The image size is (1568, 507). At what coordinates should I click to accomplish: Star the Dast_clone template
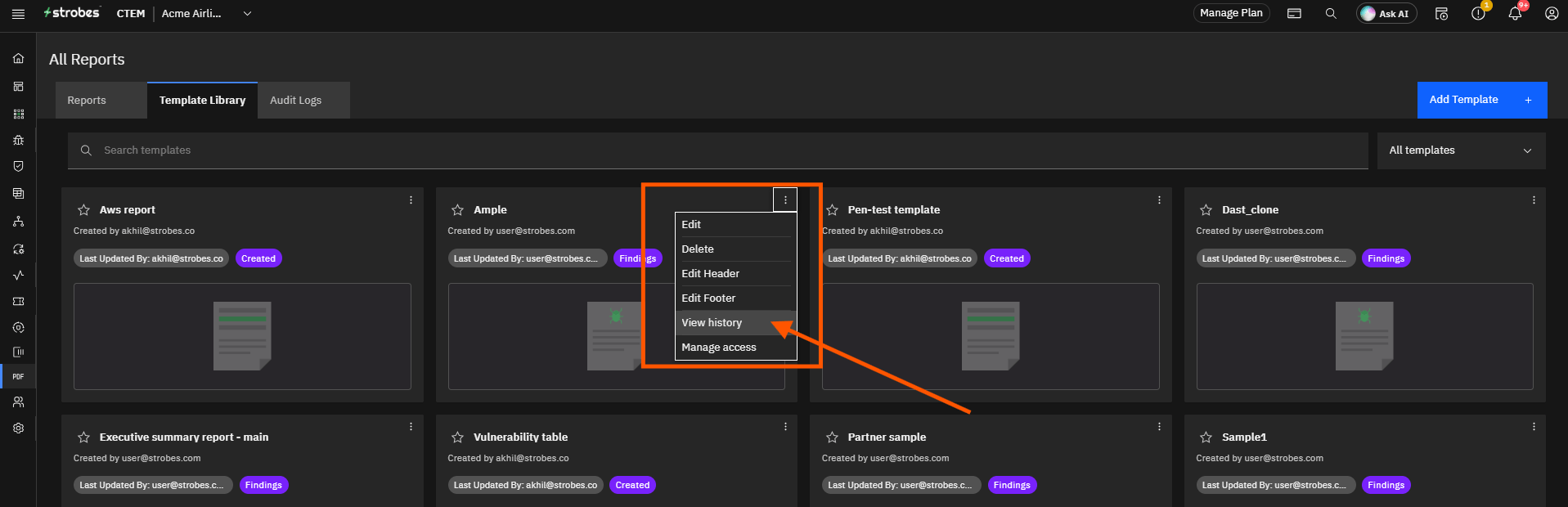click(x=1206, y=210)
